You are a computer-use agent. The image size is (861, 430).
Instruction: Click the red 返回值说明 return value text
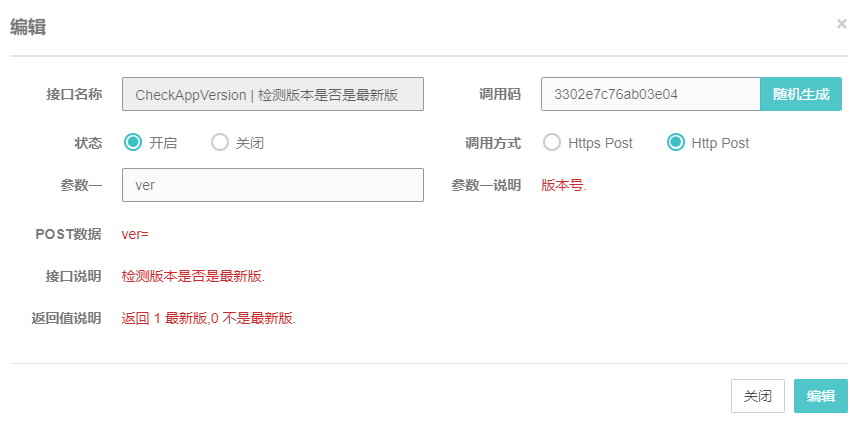208,318
